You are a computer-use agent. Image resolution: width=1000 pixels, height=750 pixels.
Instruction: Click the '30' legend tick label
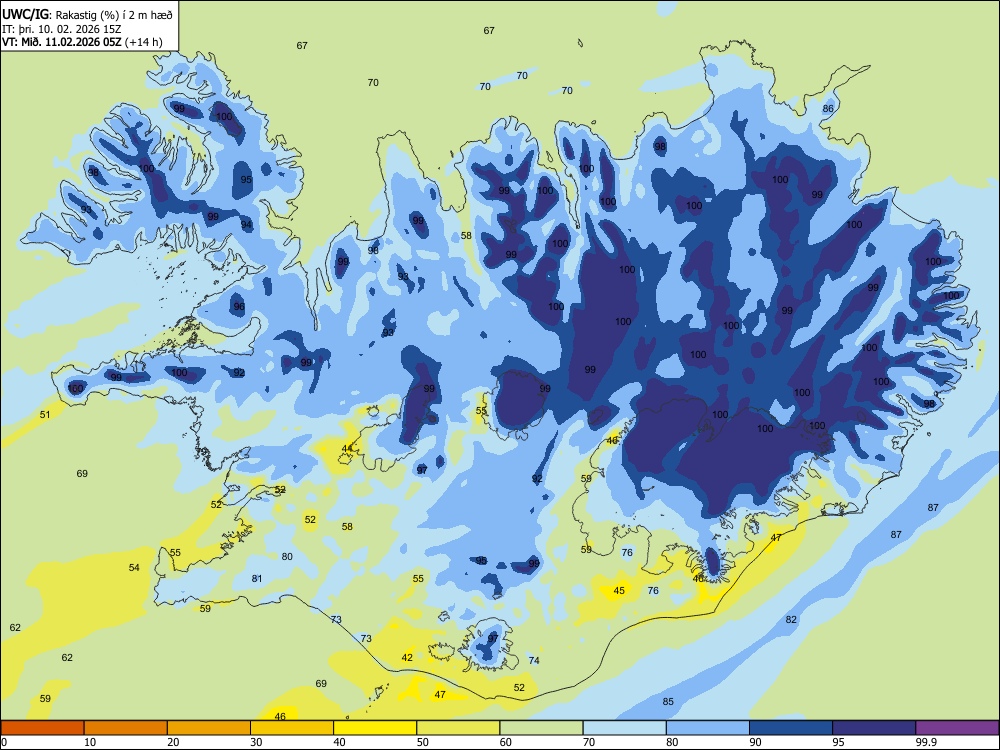(x=256, y=742)
